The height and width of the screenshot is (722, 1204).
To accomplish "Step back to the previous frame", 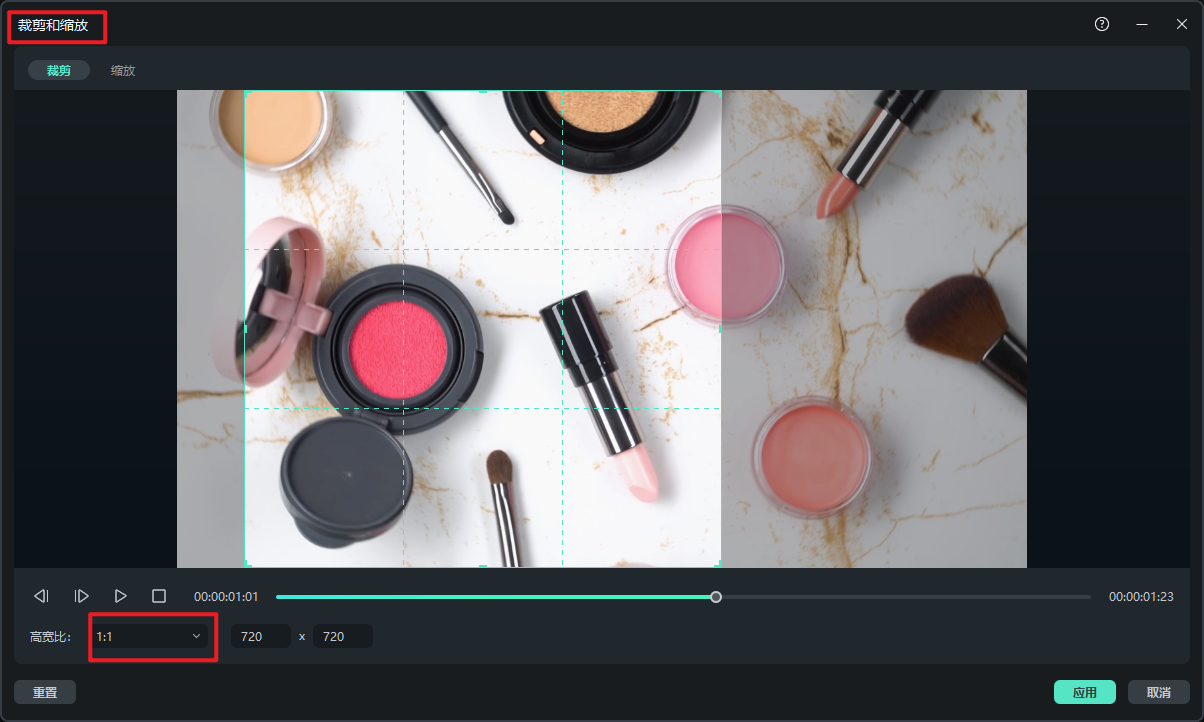I will pos(41,596).
